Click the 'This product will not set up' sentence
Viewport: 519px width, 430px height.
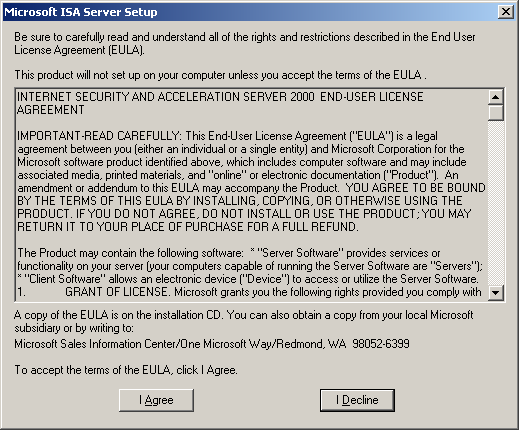pyautogui.click(x=220, y=75)
